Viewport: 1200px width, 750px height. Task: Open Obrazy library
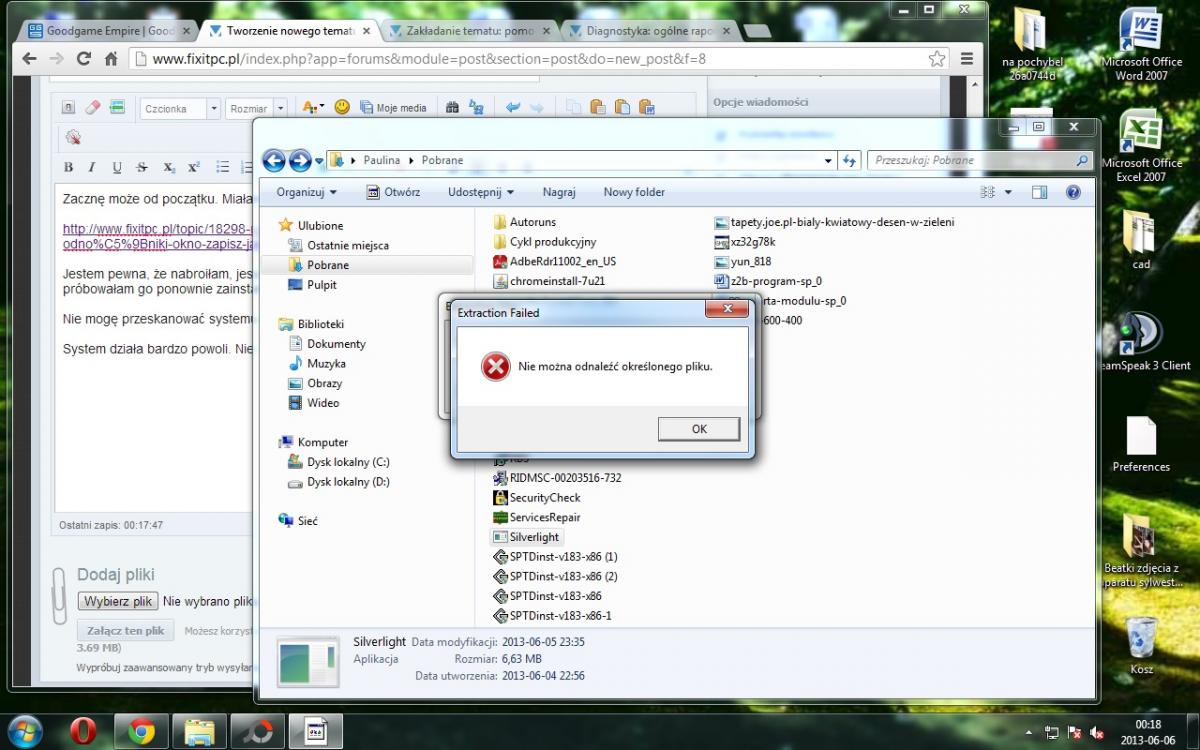pyautogui.click(x=324, y=383)
